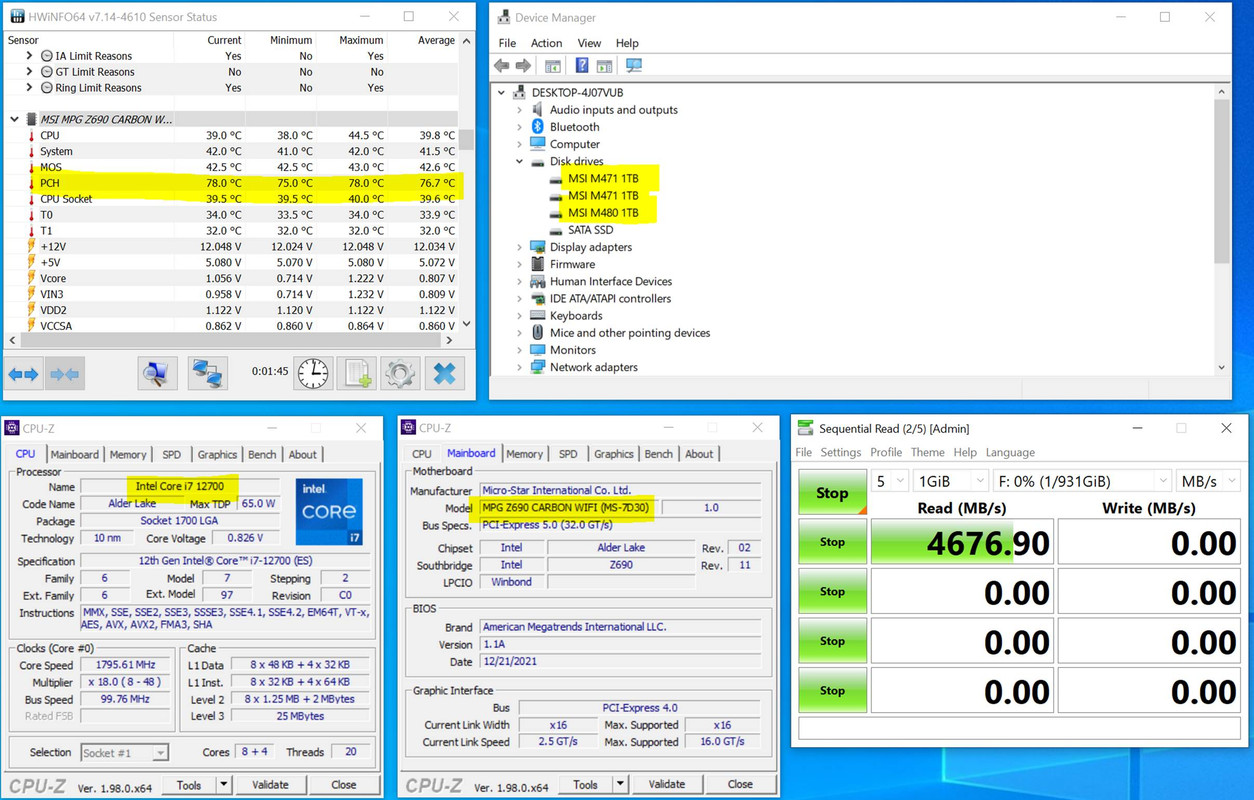
Task: Click HWiNFO expand-columns blue arrows icon
Action: (x=23, y=374)
